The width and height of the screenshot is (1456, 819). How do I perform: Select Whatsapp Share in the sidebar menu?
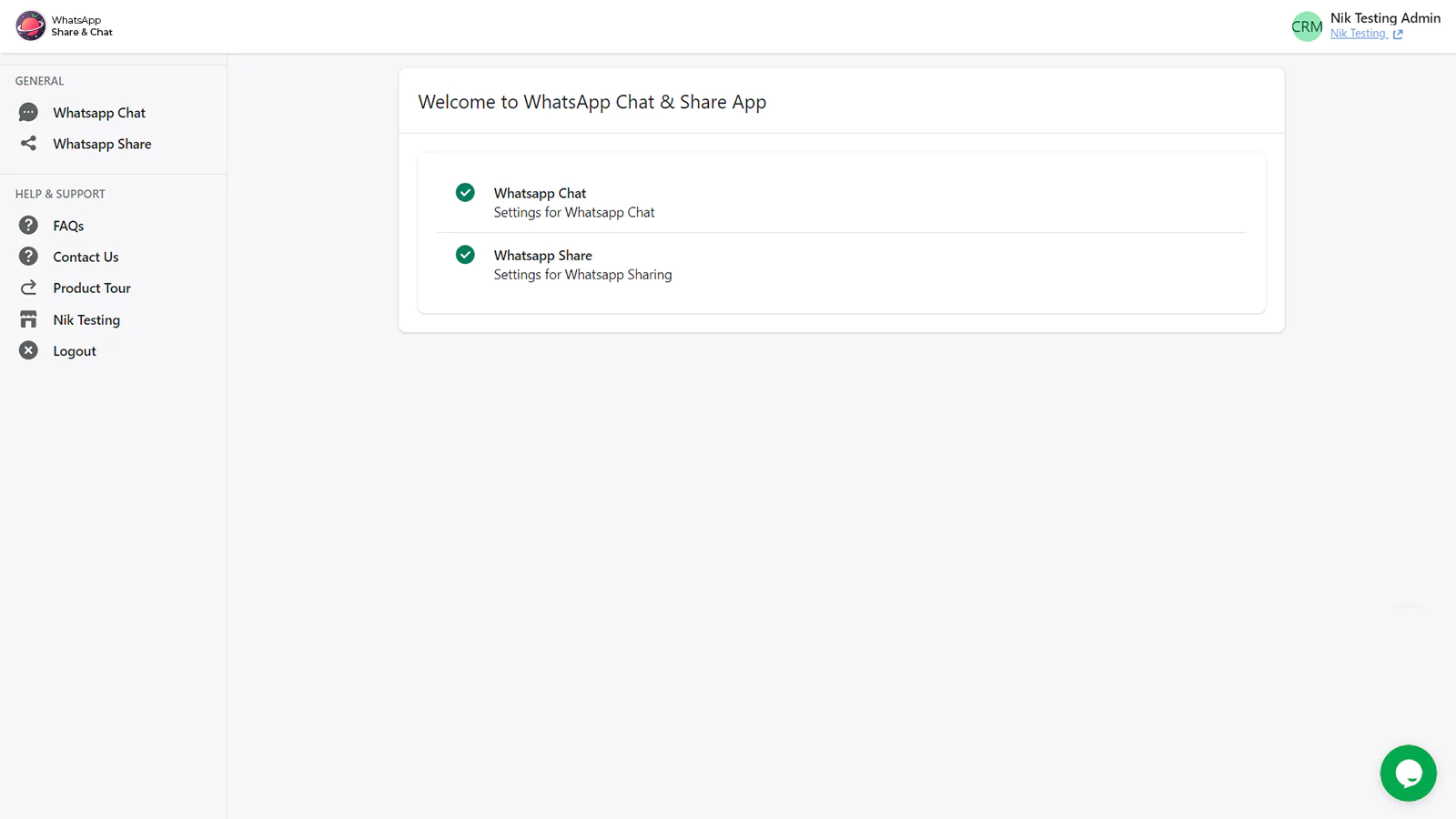pos(102,144)
